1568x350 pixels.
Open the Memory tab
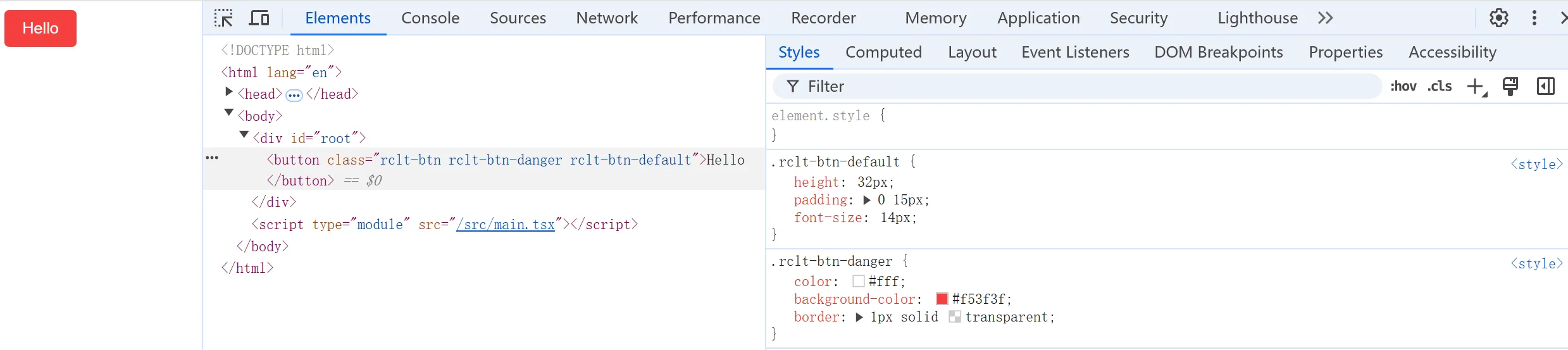tap(936, 18)
